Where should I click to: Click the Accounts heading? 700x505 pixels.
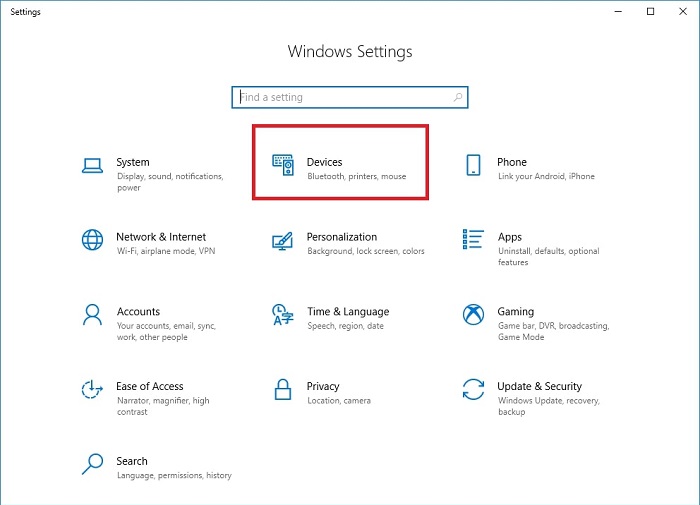[x=138, y=311]
